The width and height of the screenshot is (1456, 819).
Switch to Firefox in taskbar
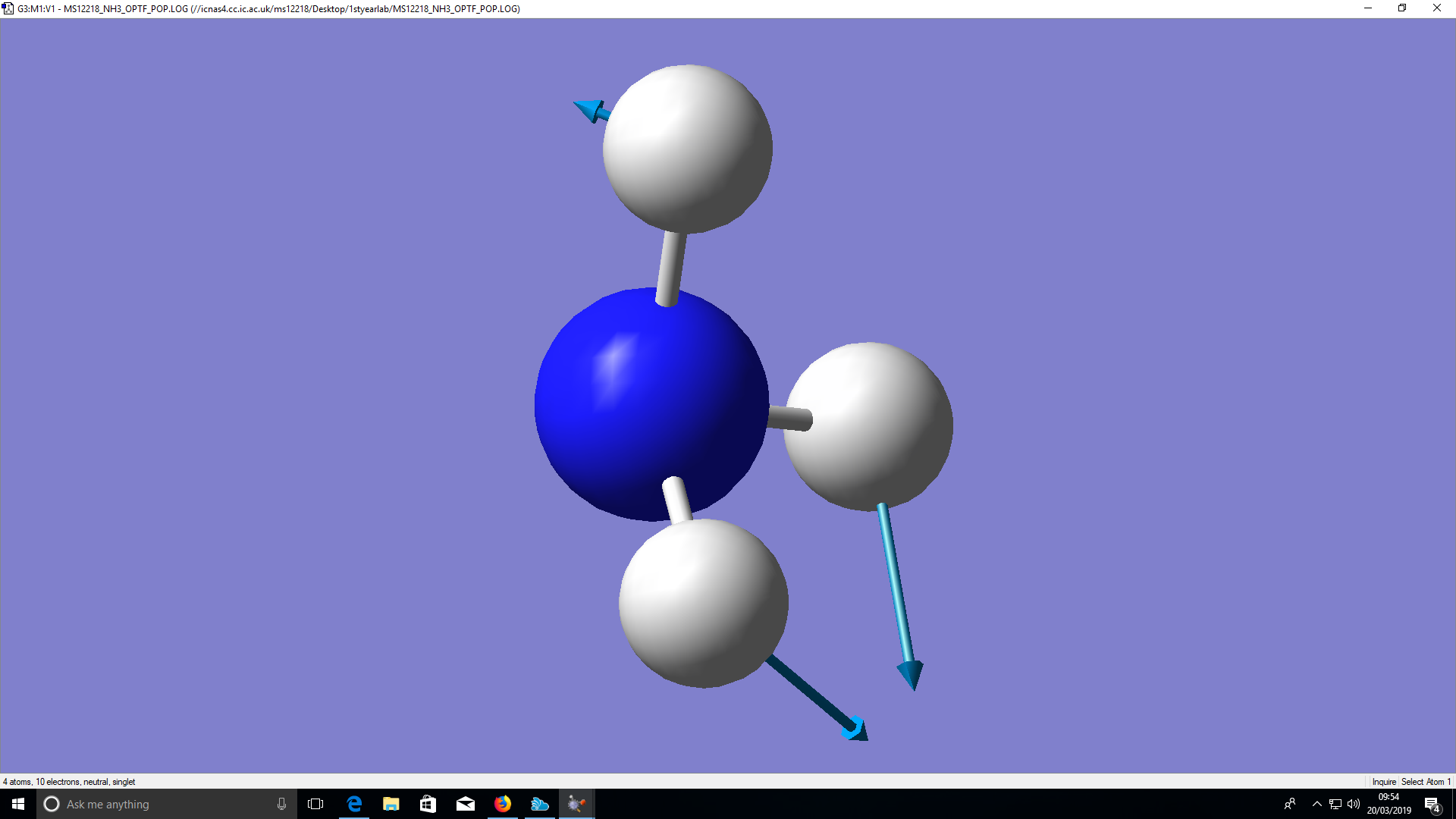[502, 804]
